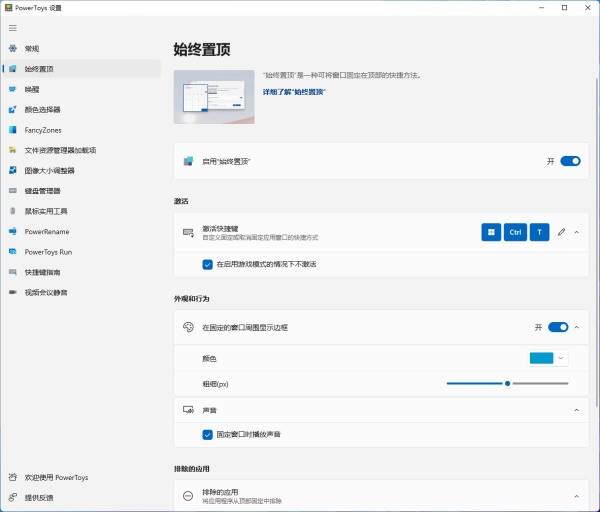Click the 文件资源管理器加载项 sidebar icon
The width and height of the screenshot is (600, 512).
click(x=13, y=150)
